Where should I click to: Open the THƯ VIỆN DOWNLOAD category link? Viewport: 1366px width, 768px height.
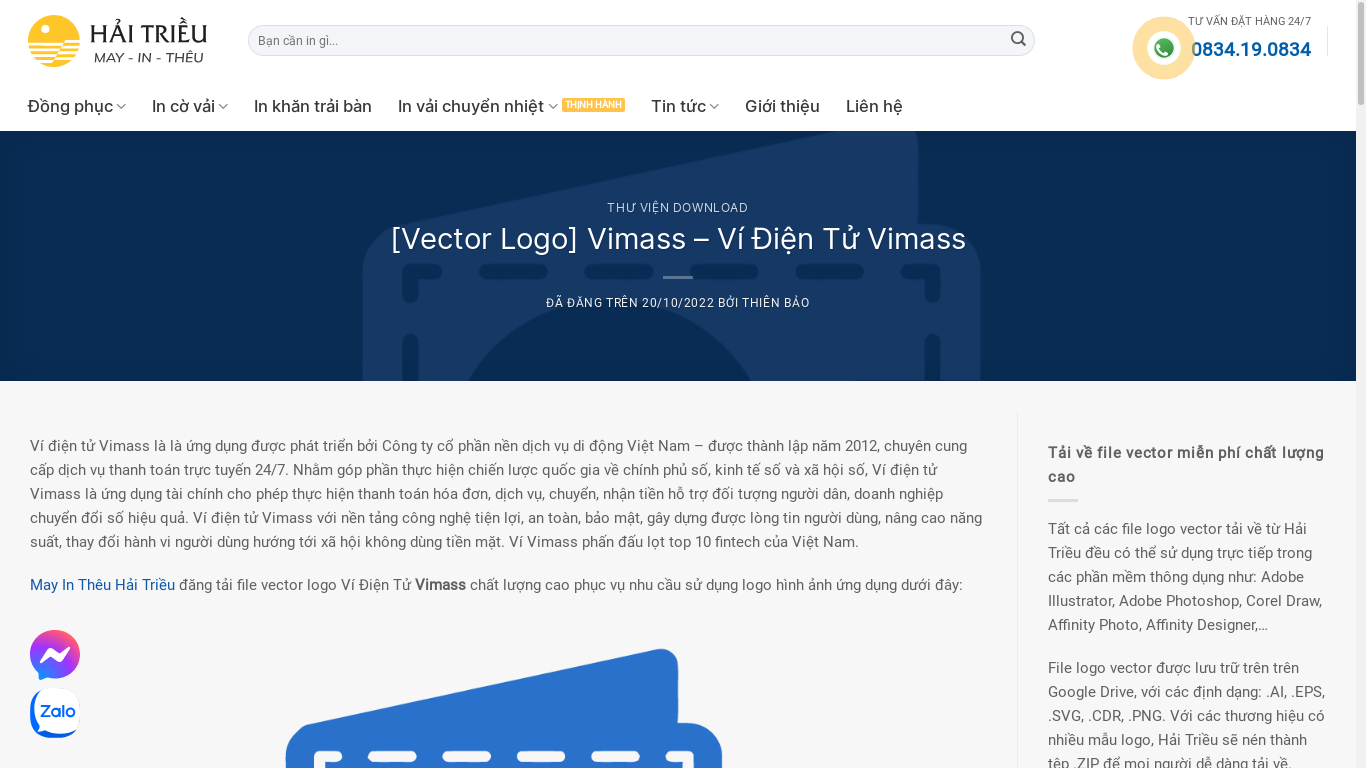tap(677, 208)
